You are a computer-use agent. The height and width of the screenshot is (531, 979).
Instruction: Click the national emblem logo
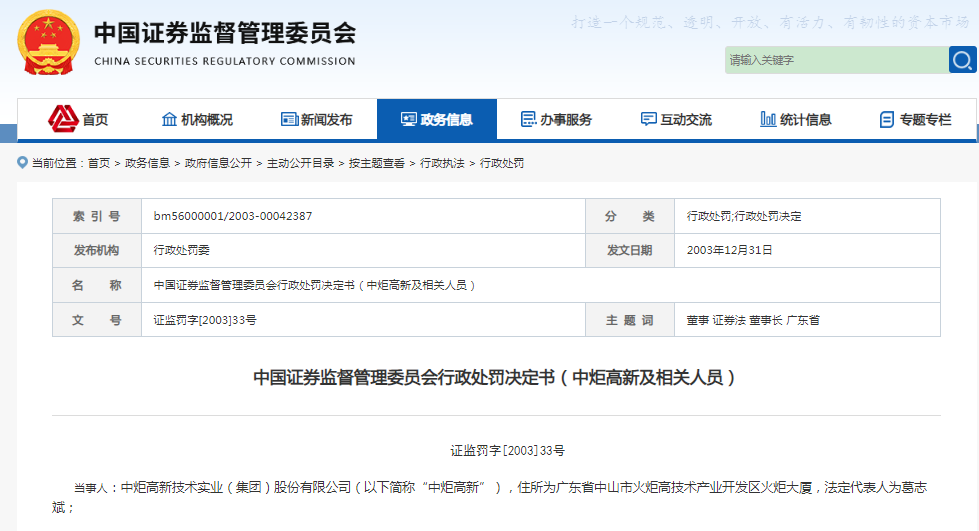point(49,42)
